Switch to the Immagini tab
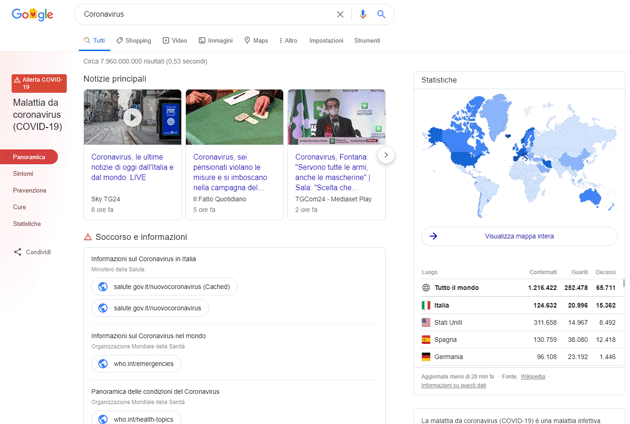Image resolution: width=630 pixels, height=424 pixels. pos(215,41)
